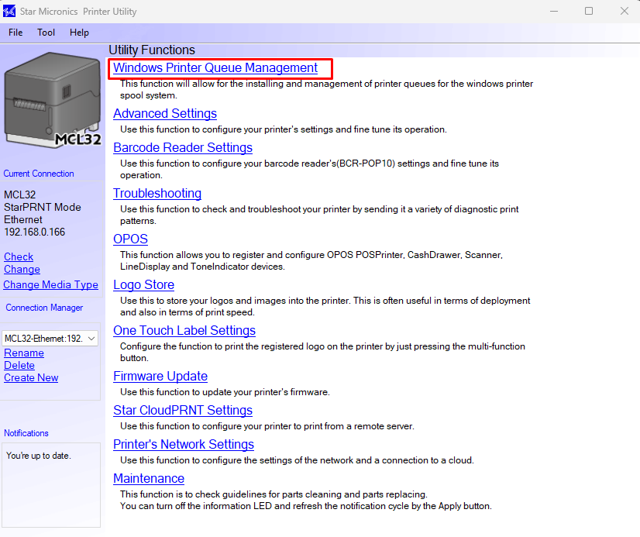640x537 pixels.
Task: Open the Help menu
Action: pos(79,32)
